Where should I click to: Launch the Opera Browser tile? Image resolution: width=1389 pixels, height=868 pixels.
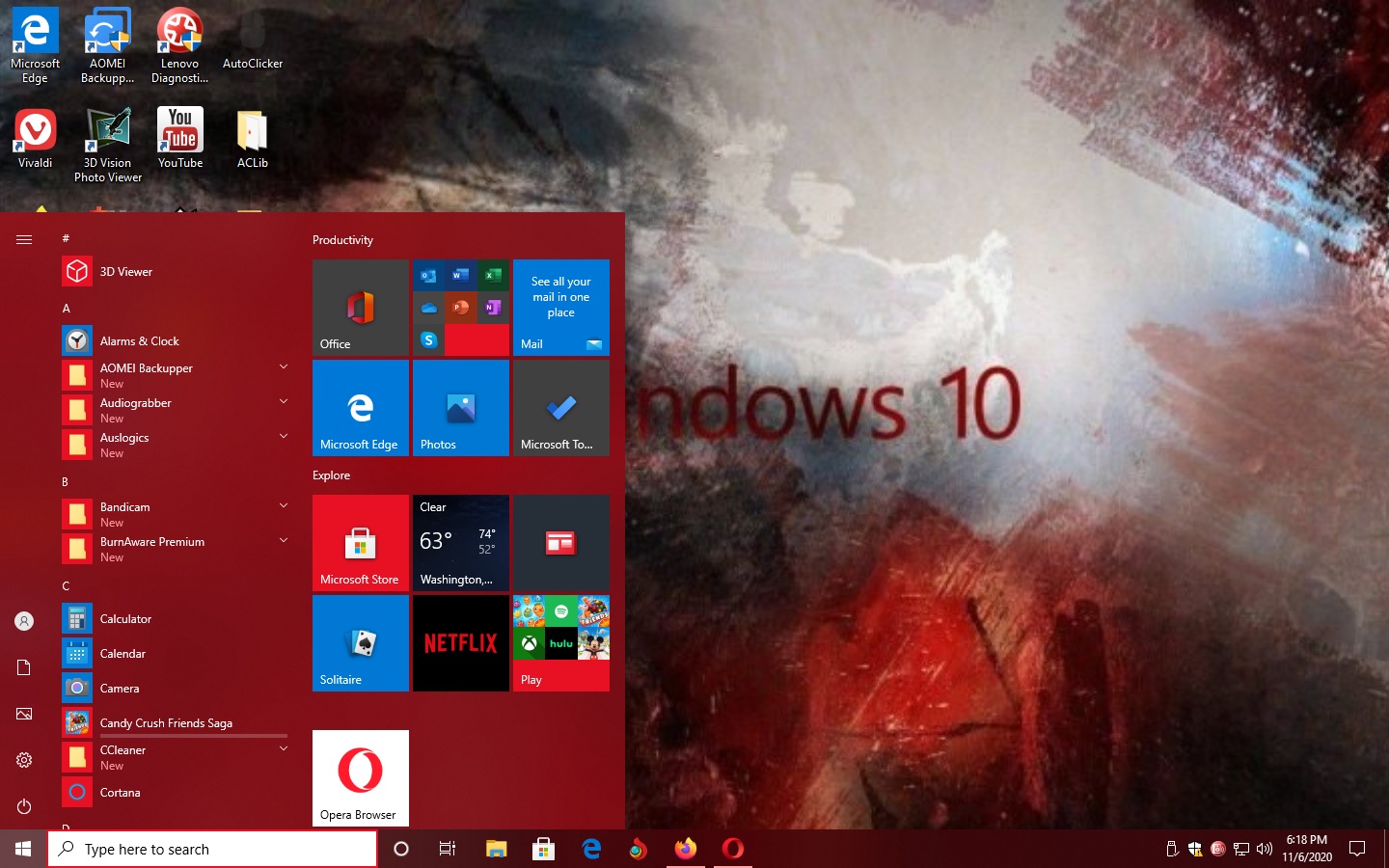(x=361, y=778)
